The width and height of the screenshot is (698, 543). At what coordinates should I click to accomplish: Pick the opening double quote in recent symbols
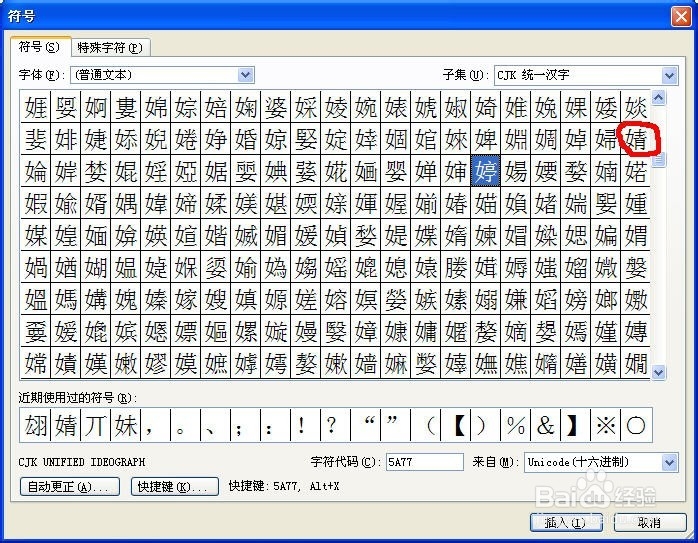click(x=366, y=425)
